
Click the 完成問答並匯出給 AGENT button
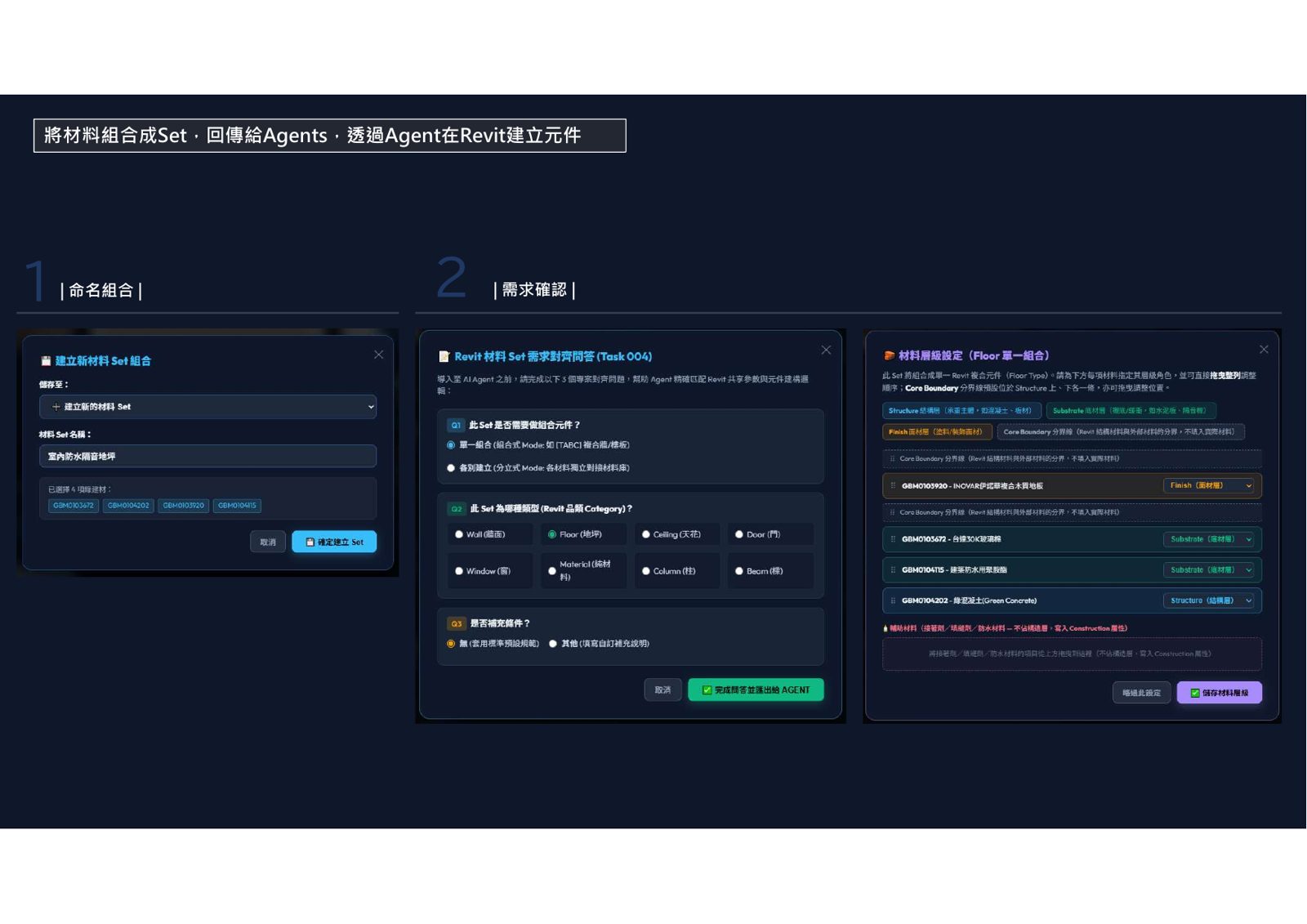(756, 690)
